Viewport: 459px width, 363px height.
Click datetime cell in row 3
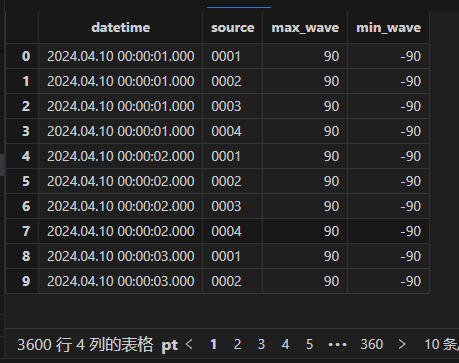pos(121,131)
